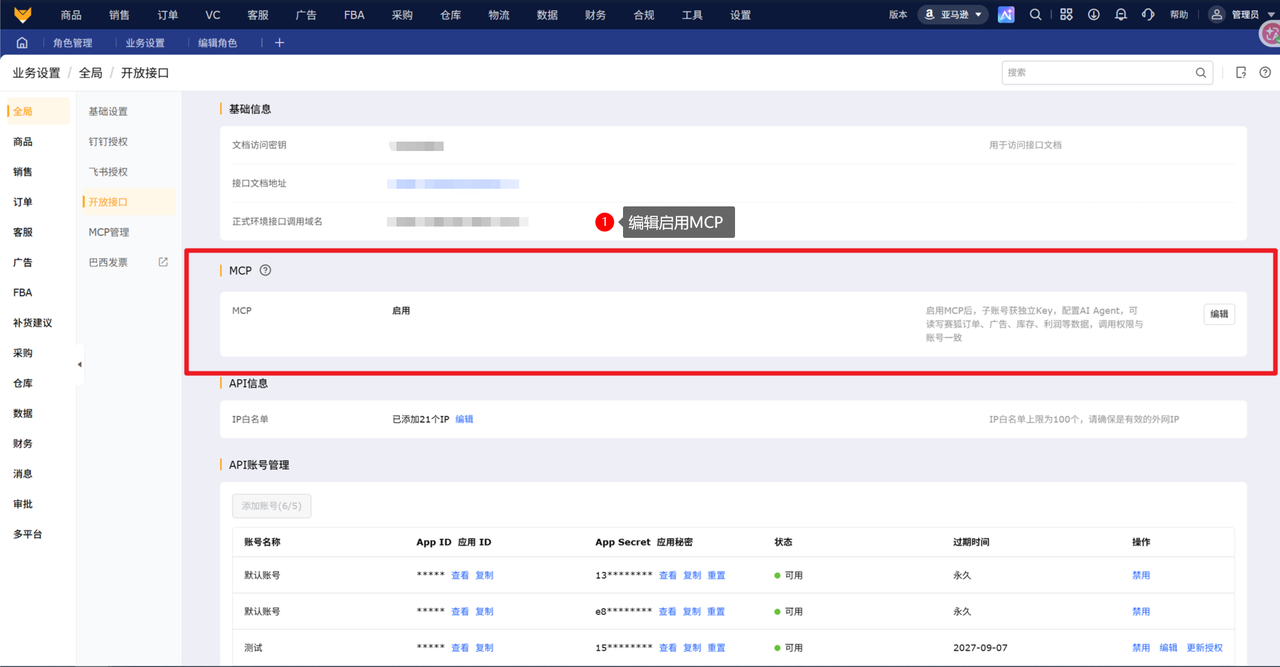The width and height of the screenshot is (1280, 667).
Task: Show notifications via bell icon
Action: (x=1120, y=14)
